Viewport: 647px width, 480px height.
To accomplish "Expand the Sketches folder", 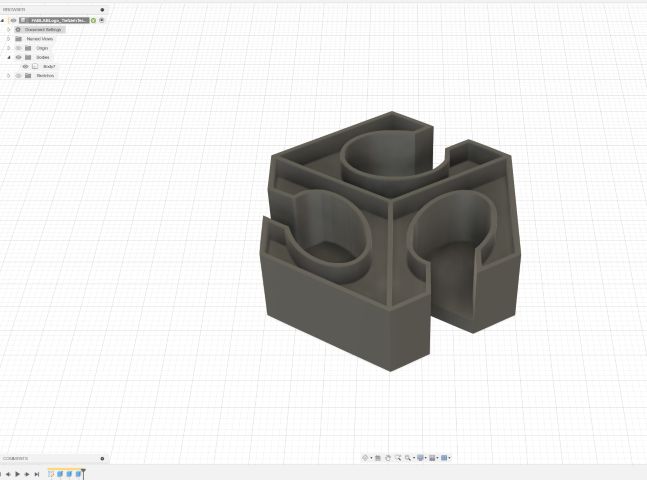I will click(x=8, y=76).
